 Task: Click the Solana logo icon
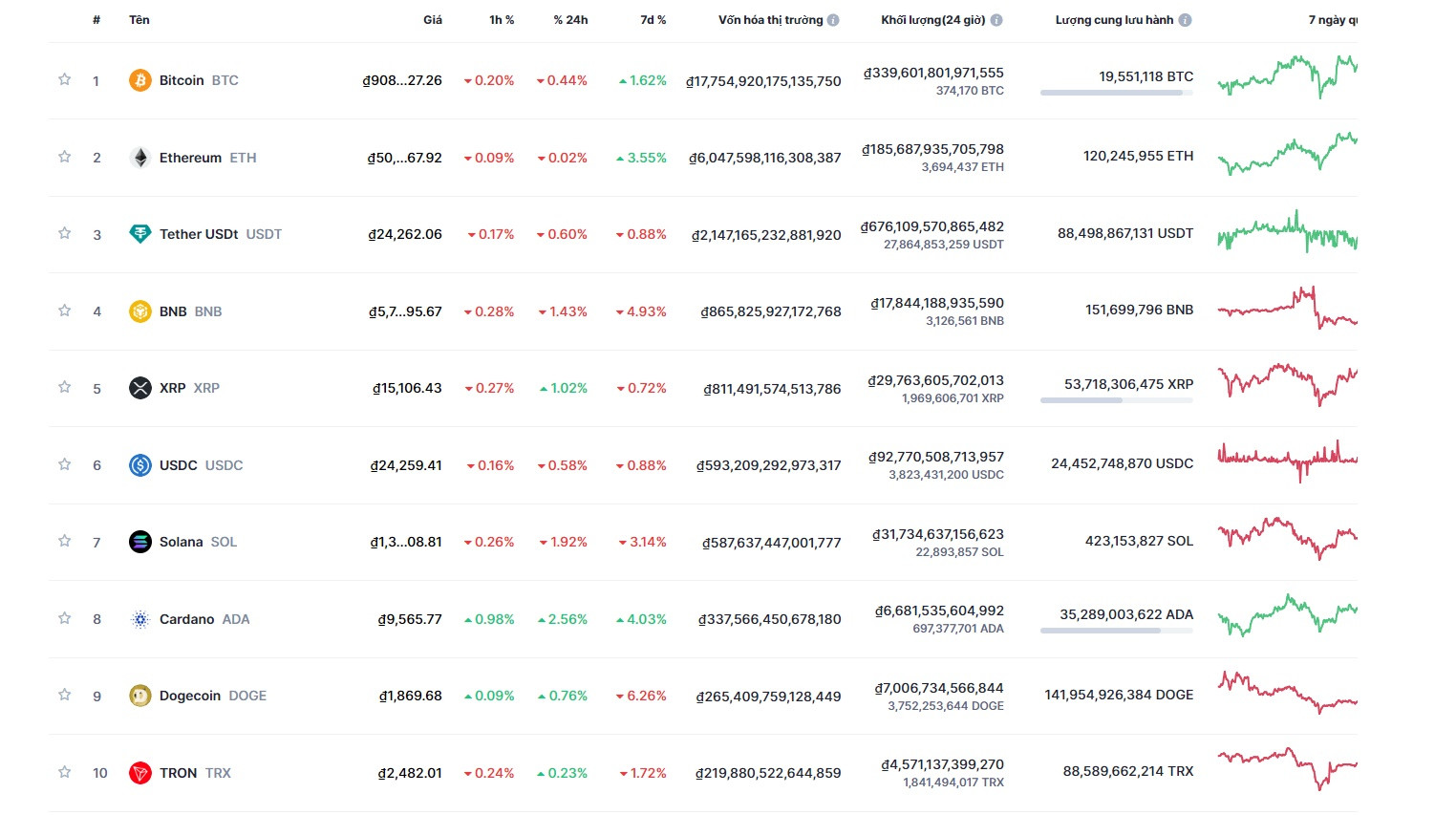140,542
